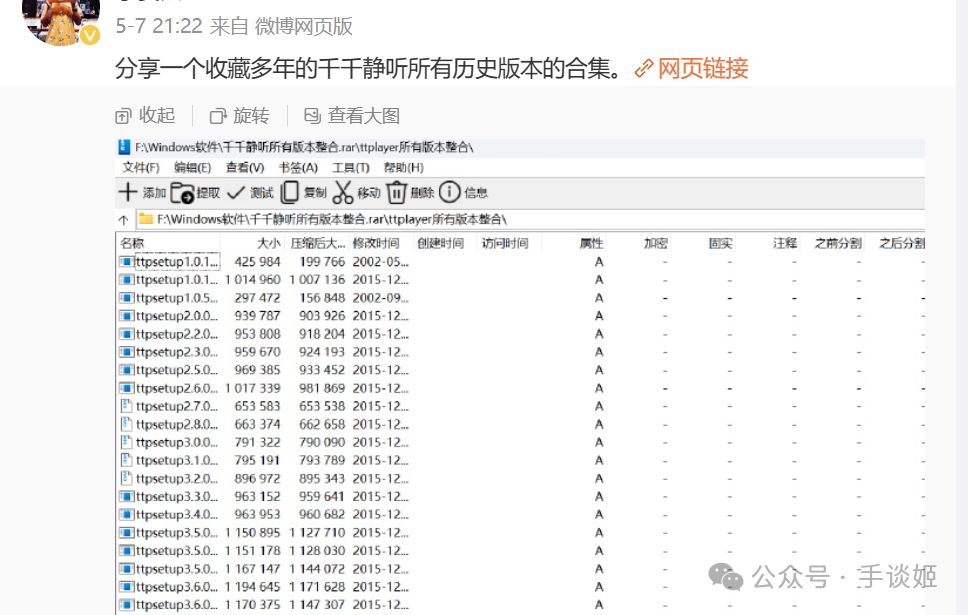Select the ttpsetup2.2.0... file
Image resolution: width=968 pixels, height=615 pixels.
(x=177, y=334)
